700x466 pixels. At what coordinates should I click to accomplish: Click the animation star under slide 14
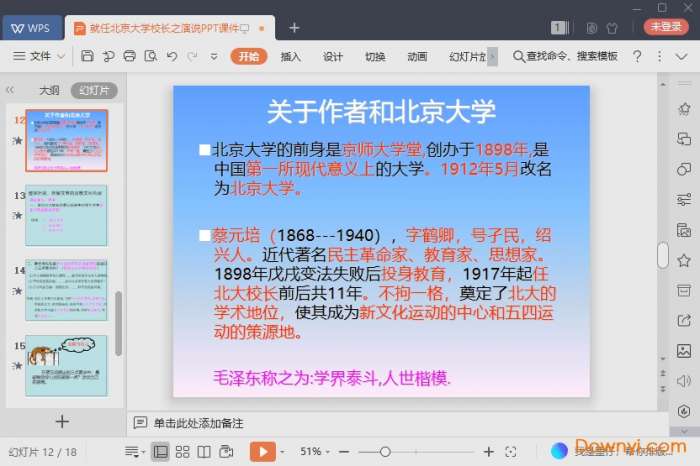(x=17, y=291)
